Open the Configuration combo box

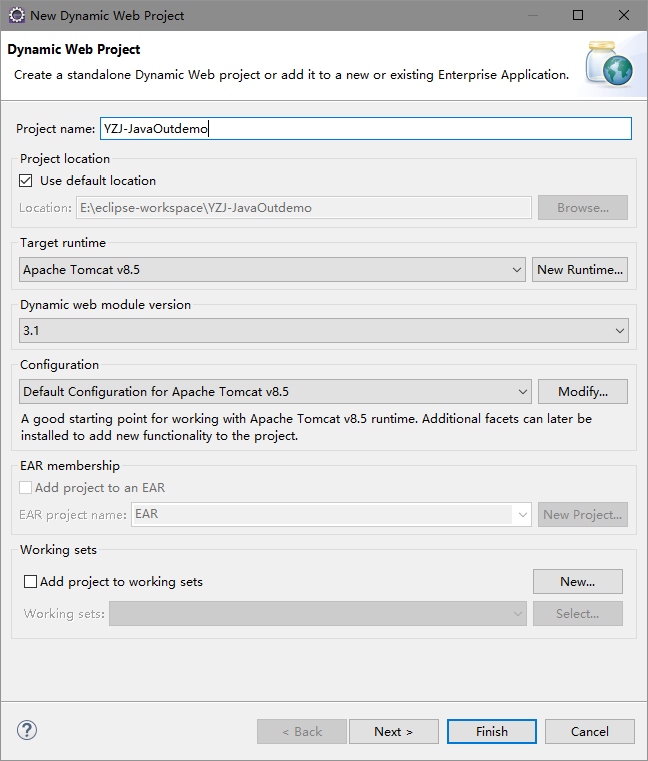click(275, 392)
